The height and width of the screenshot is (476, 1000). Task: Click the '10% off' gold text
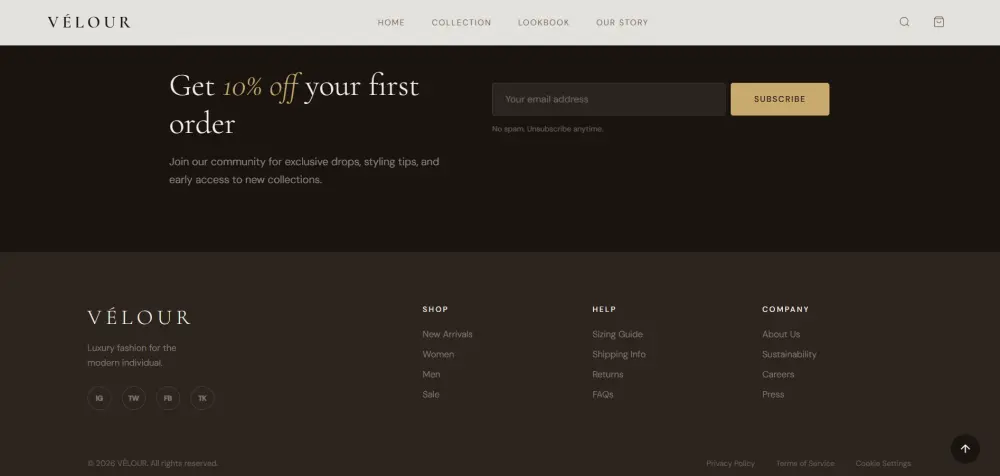click(x=260, y=87)
